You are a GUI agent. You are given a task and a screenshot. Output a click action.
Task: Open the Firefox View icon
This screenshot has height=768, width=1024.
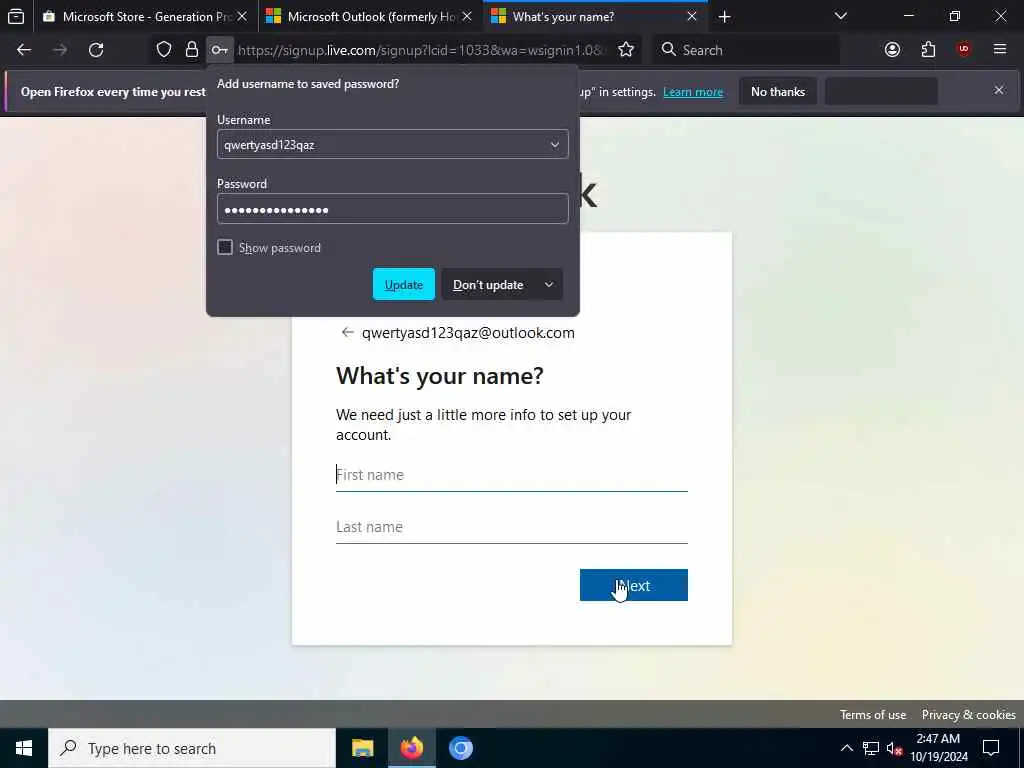pos(16,16)
